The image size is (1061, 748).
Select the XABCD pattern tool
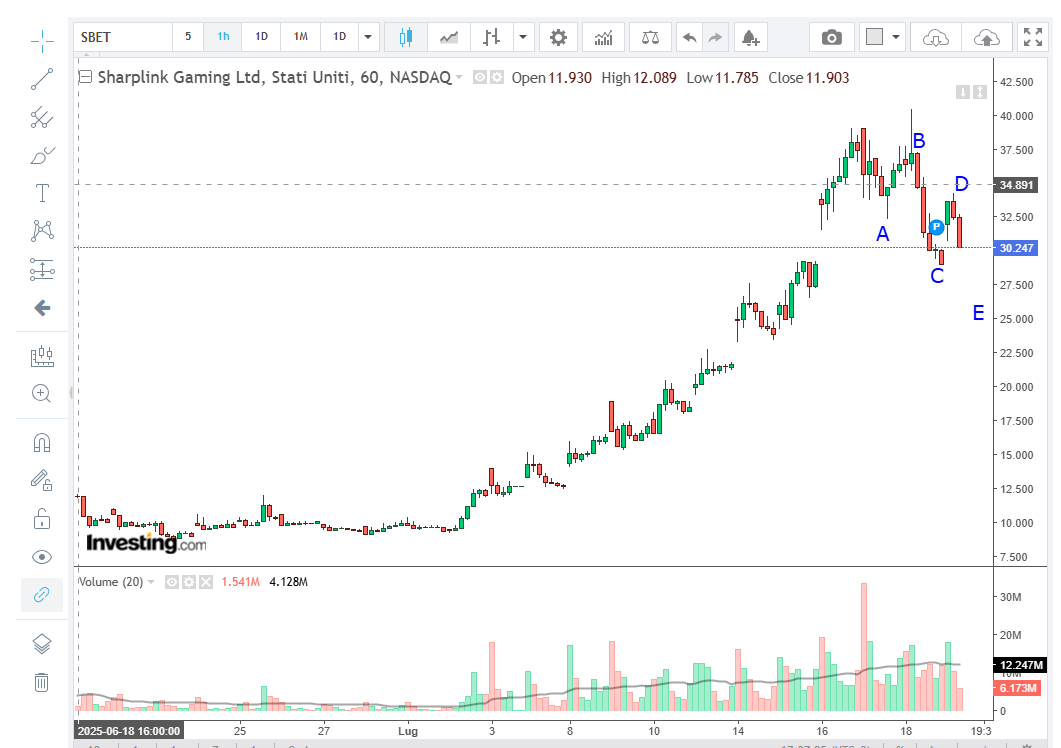point(42,231)
